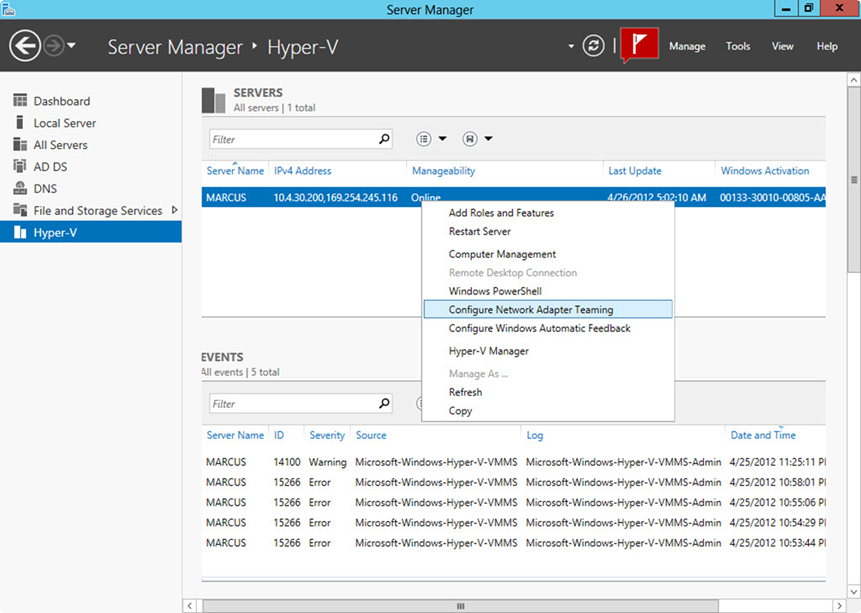This screenshot has height=613, width=861.
Task: Select Local Server in the navigation pane
Action: tap(65, 123)
